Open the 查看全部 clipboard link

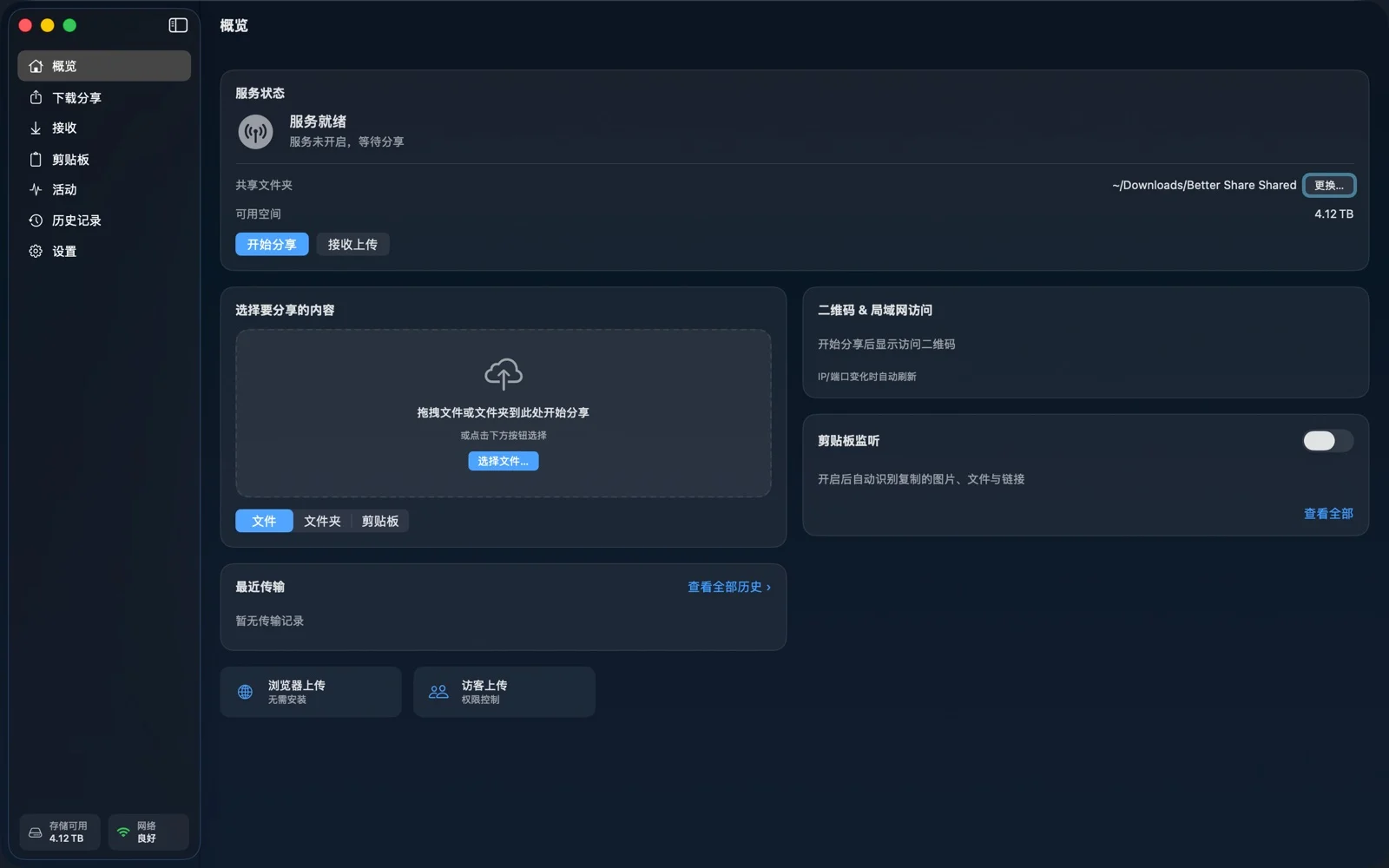1328,514
